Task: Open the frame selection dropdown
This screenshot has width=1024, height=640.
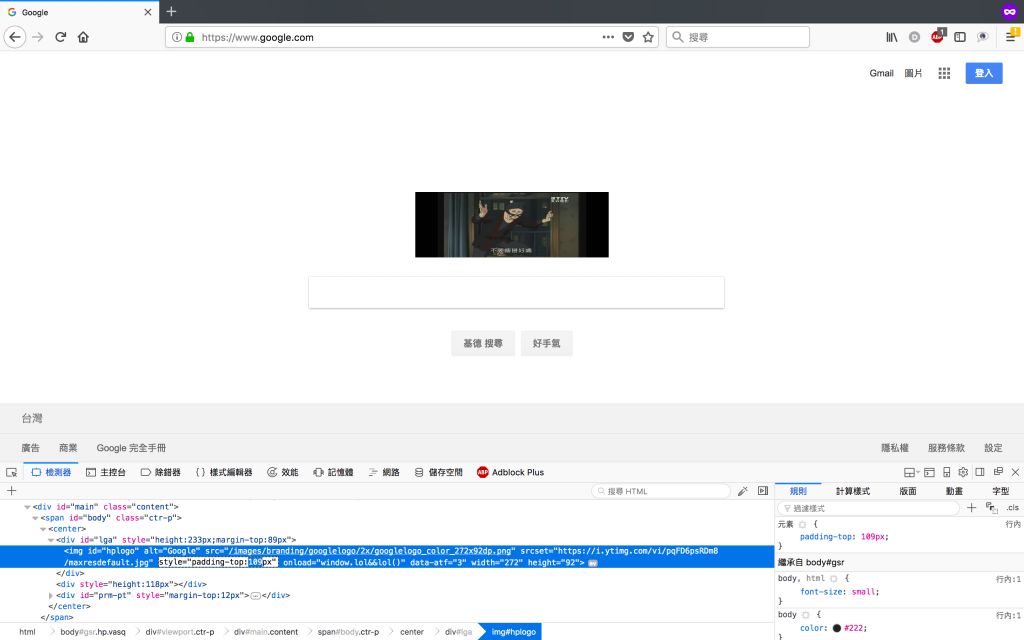Action: coord(912,472)
